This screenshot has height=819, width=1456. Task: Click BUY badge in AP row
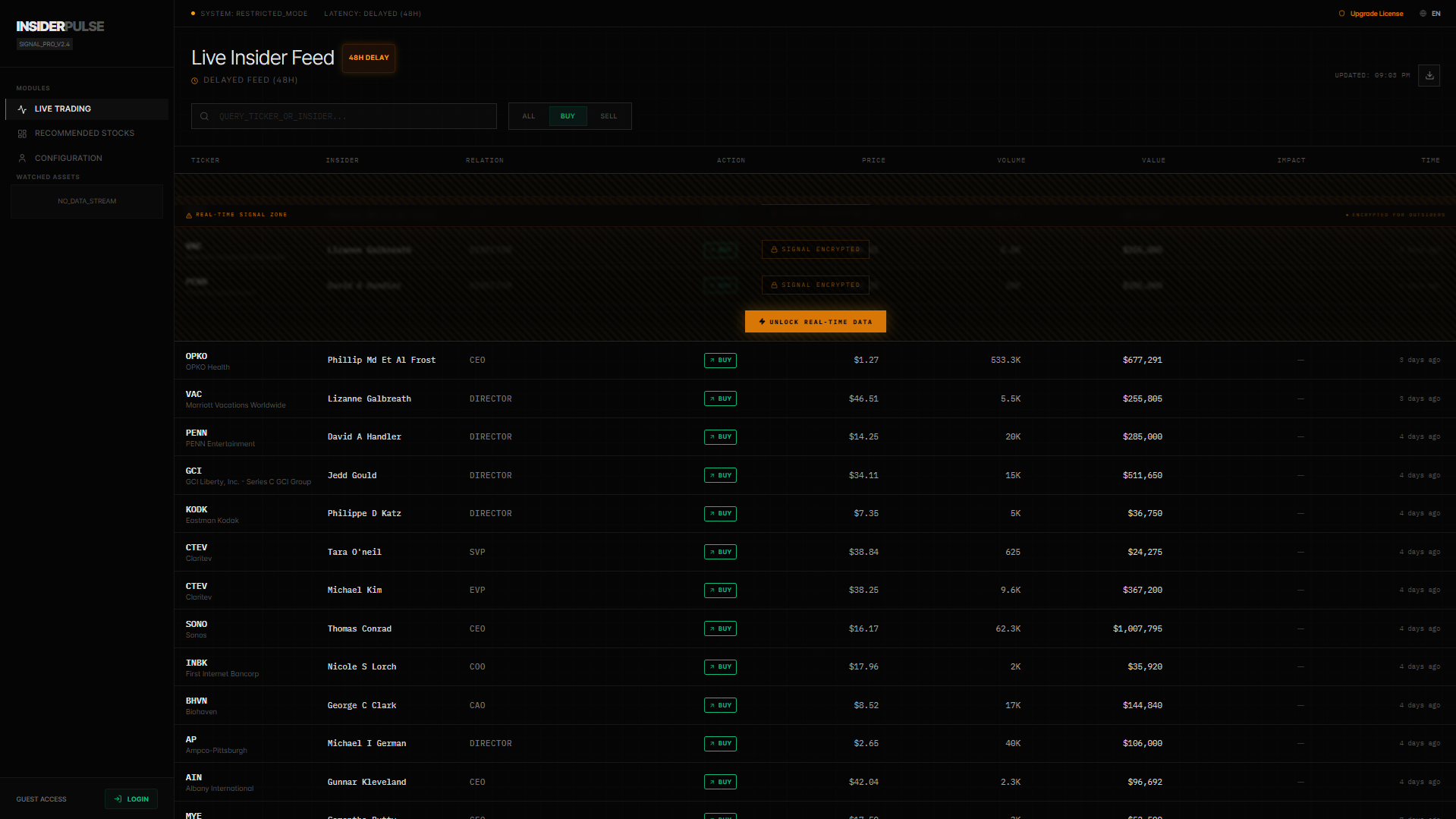[720, 744]
